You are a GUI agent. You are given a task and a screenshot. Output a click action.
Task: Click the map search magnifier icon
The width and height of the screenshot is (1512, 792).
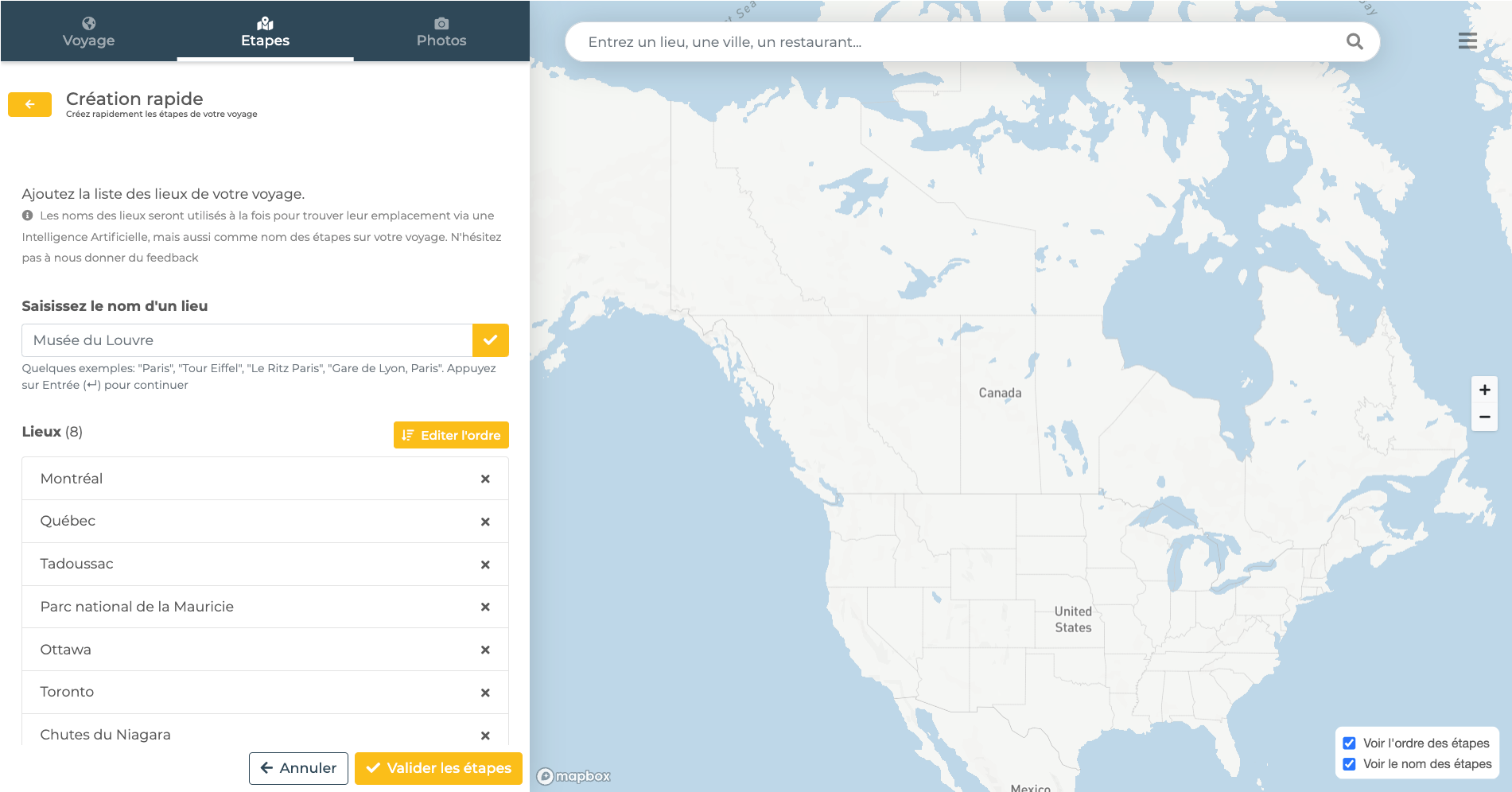[x=1354, y=42]
